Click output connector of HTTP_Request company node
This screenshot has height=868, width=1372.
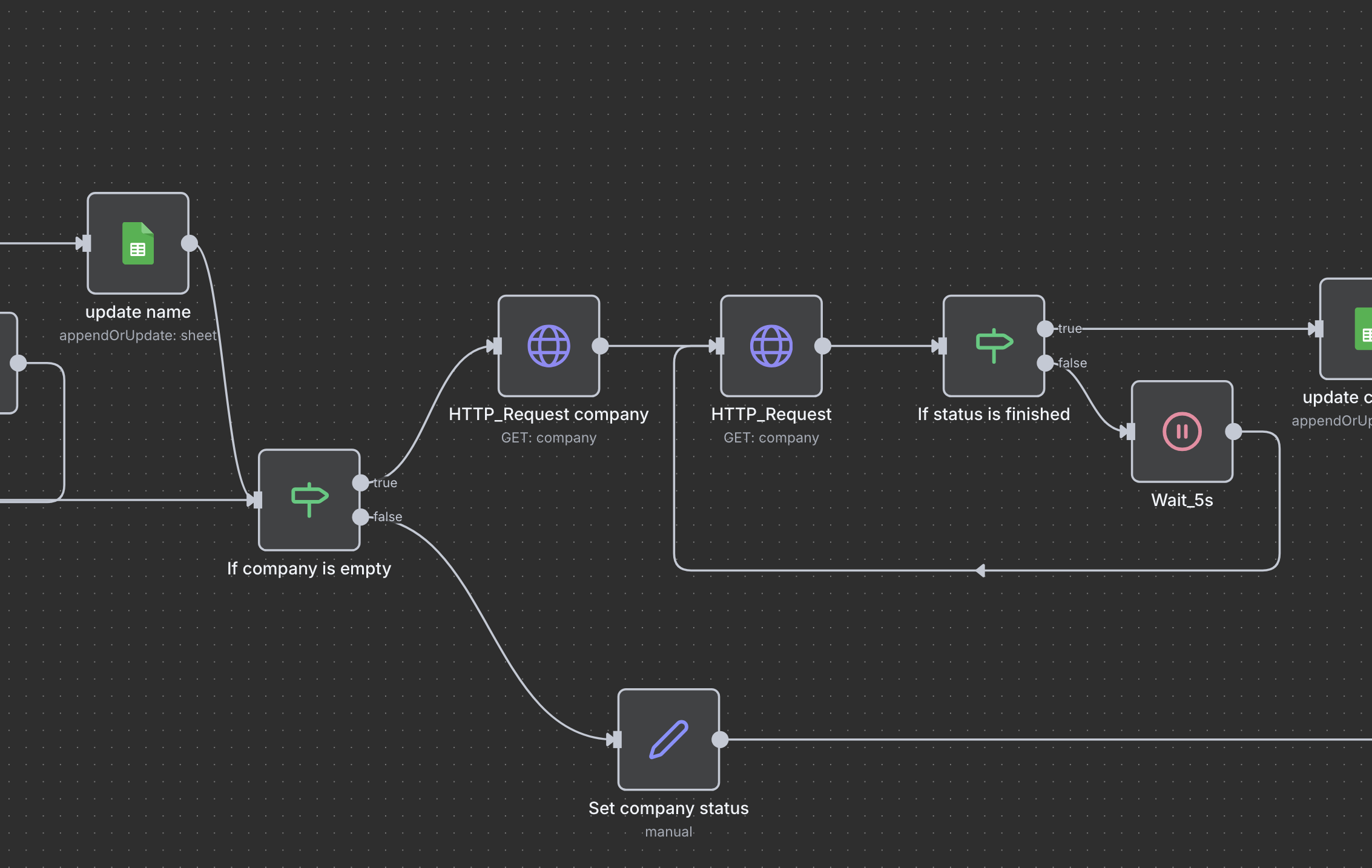600,346
